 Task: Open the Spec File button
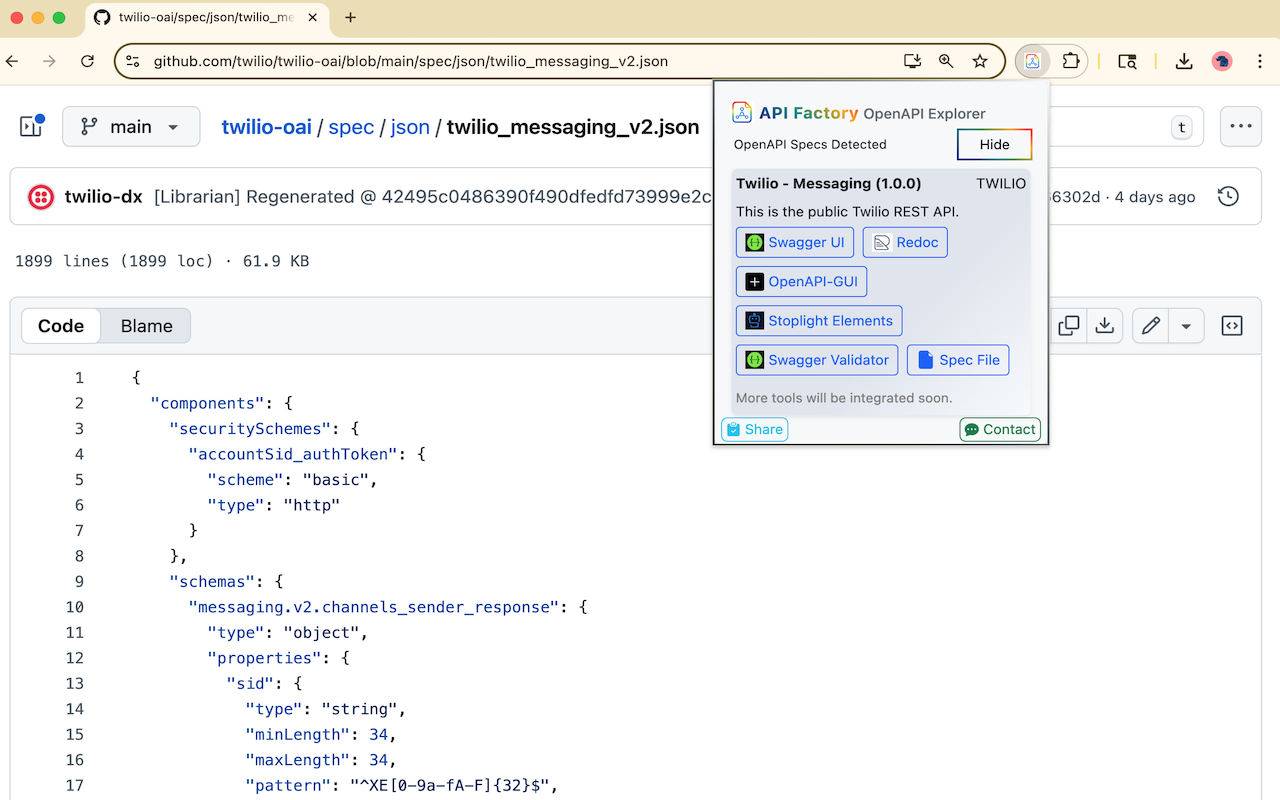(x=958, y=360)
